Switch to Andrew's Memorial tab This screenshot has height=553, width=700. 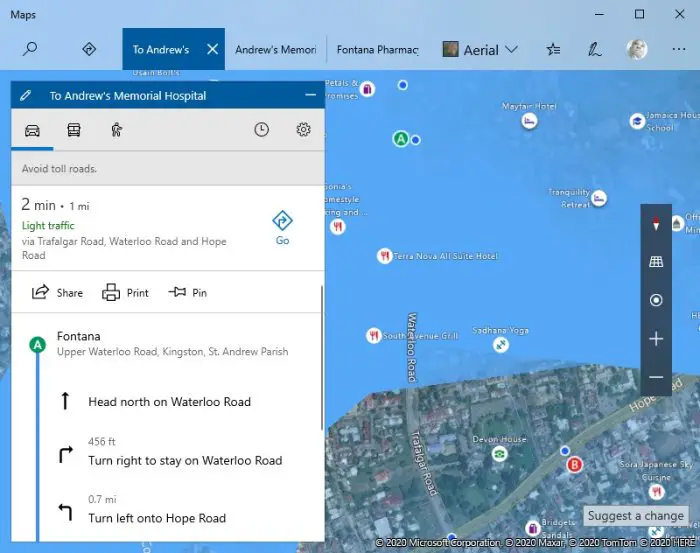pos(276,50)
